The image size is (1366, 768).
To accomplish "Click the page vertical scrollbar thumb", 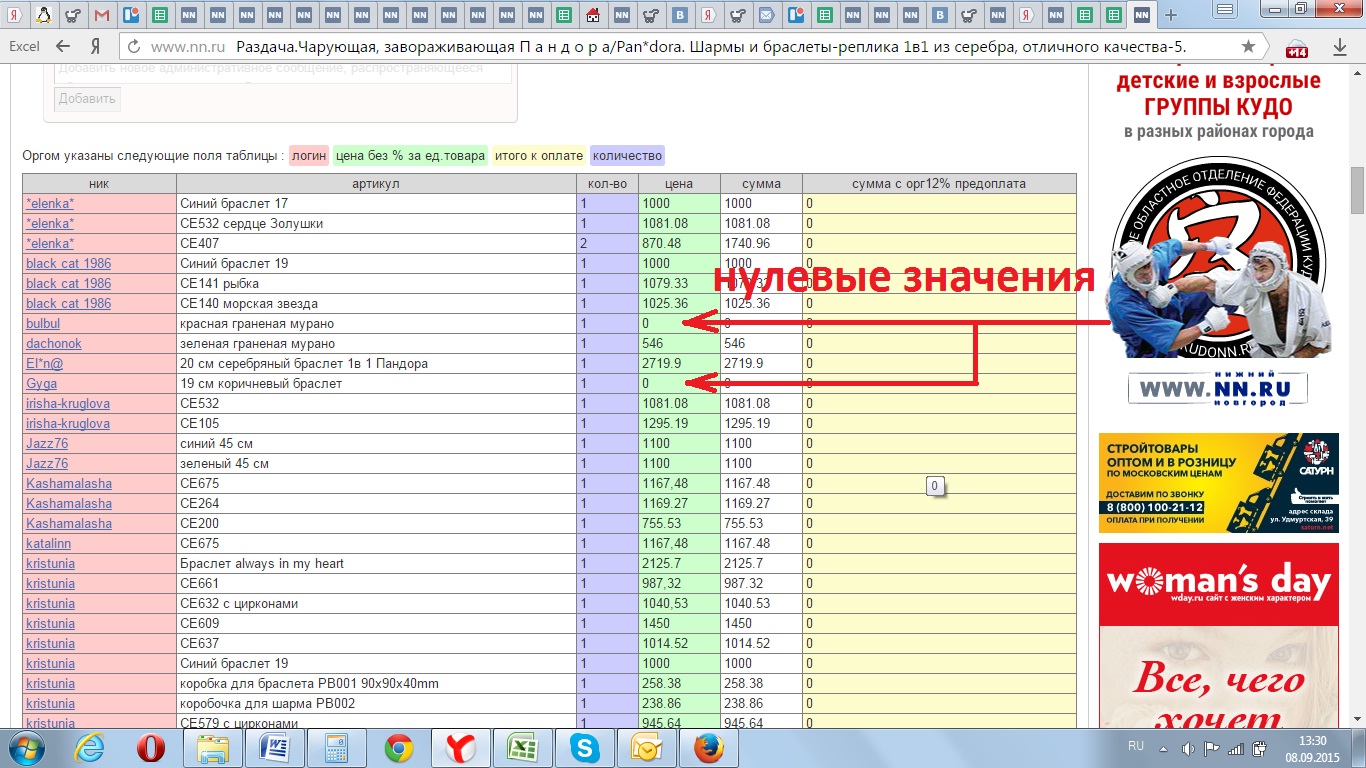I will (x=1357, y=190).
